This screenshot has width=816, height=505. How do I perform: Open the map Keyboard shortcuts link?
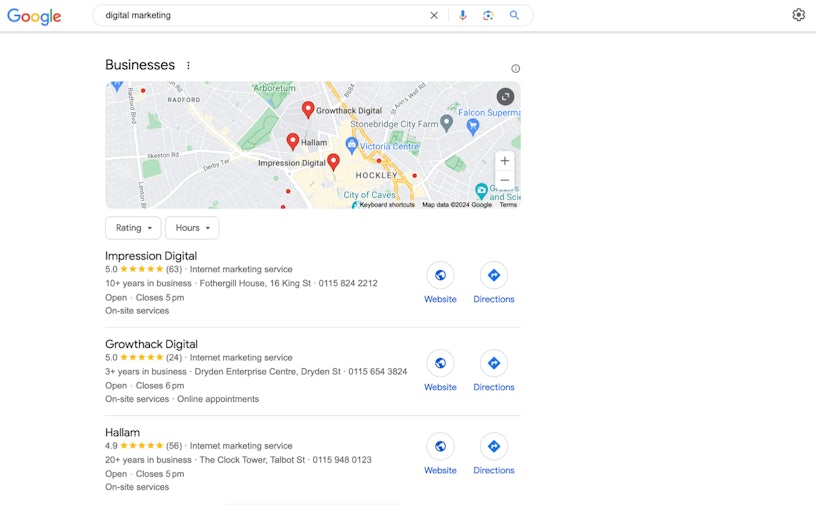coord(386,205)
